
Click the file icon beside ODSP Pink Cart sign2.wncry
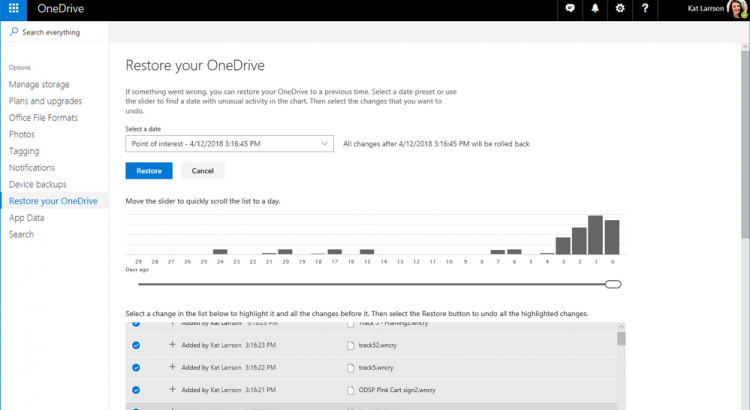pyautogui.click(x=351, y=390)
